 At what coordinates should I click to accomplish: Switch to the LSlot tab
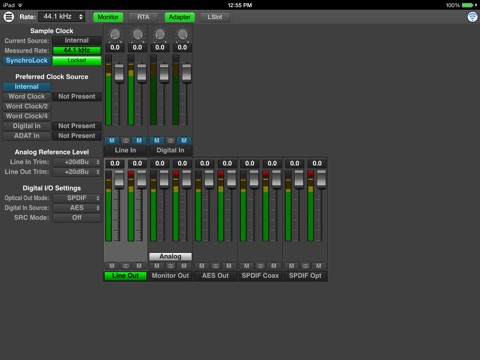click(215, 17)
